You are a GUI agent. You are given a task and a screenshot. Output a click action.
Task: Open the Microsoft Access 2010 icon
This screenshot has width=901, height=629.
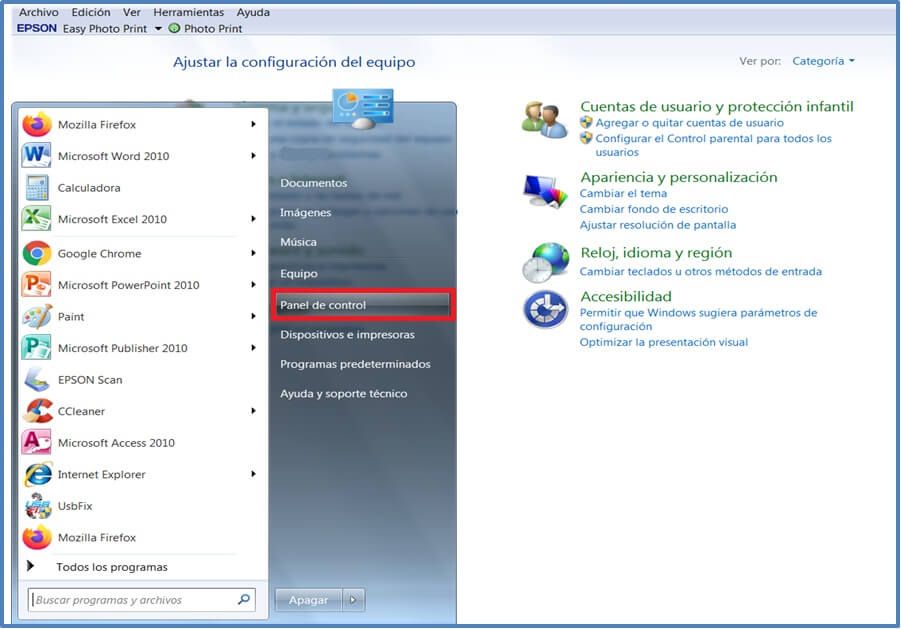[36, 443]
